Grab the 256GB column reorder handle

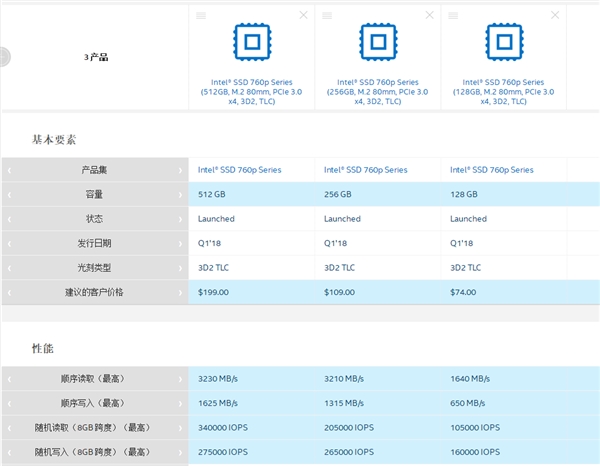pyautogui.click(x=327, y=15)
